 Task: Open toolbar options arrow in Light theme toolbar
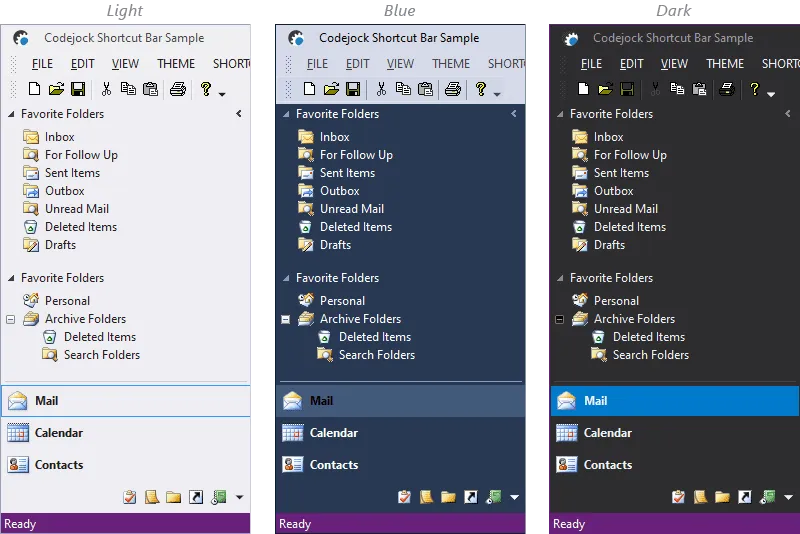(222, 94)
